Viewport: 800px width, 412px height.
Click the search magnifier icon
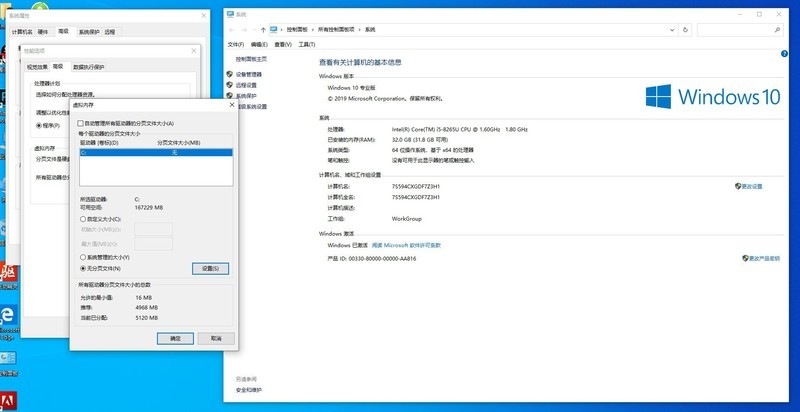778,30
